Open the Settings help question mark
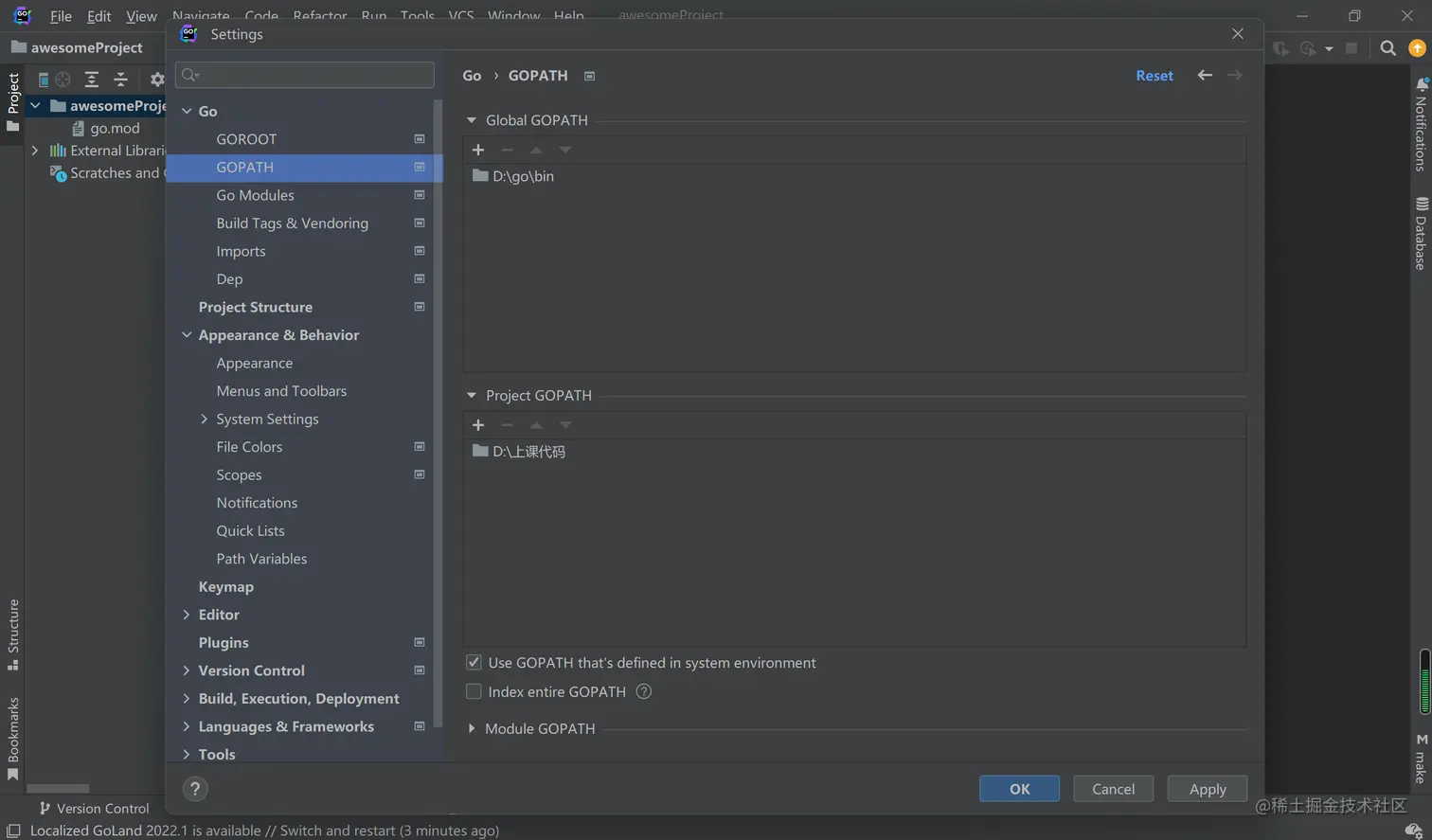Screen dimensions: 1432x840 click(195, 789)
